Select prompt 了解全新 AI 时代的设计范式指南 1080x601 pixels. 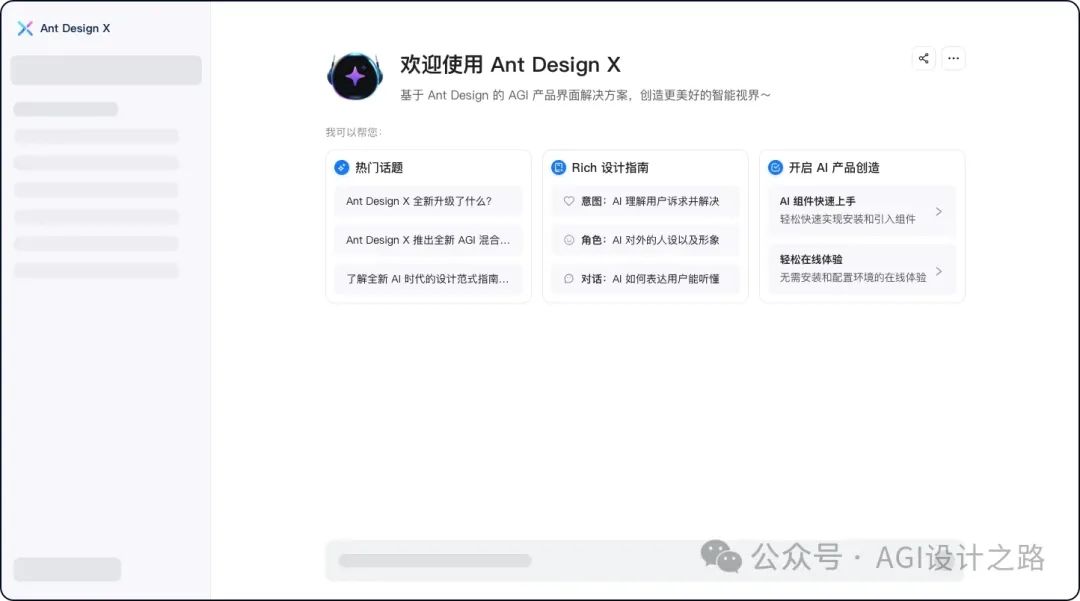[428, 279]
